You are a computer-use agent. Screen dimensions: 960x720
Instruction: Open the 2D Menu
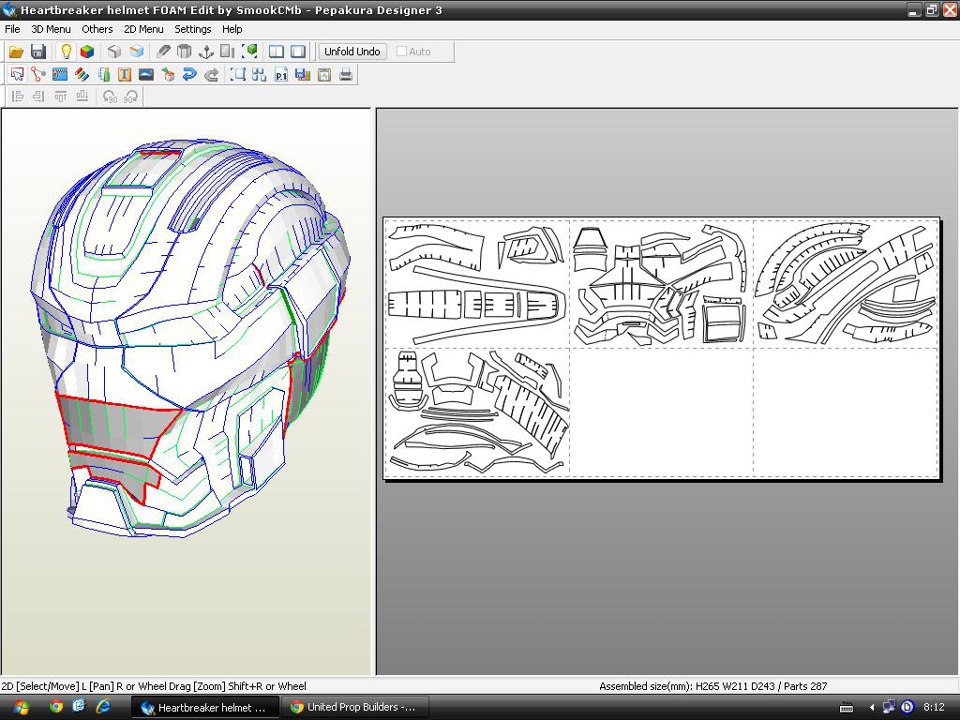click(x=143, y=29)
